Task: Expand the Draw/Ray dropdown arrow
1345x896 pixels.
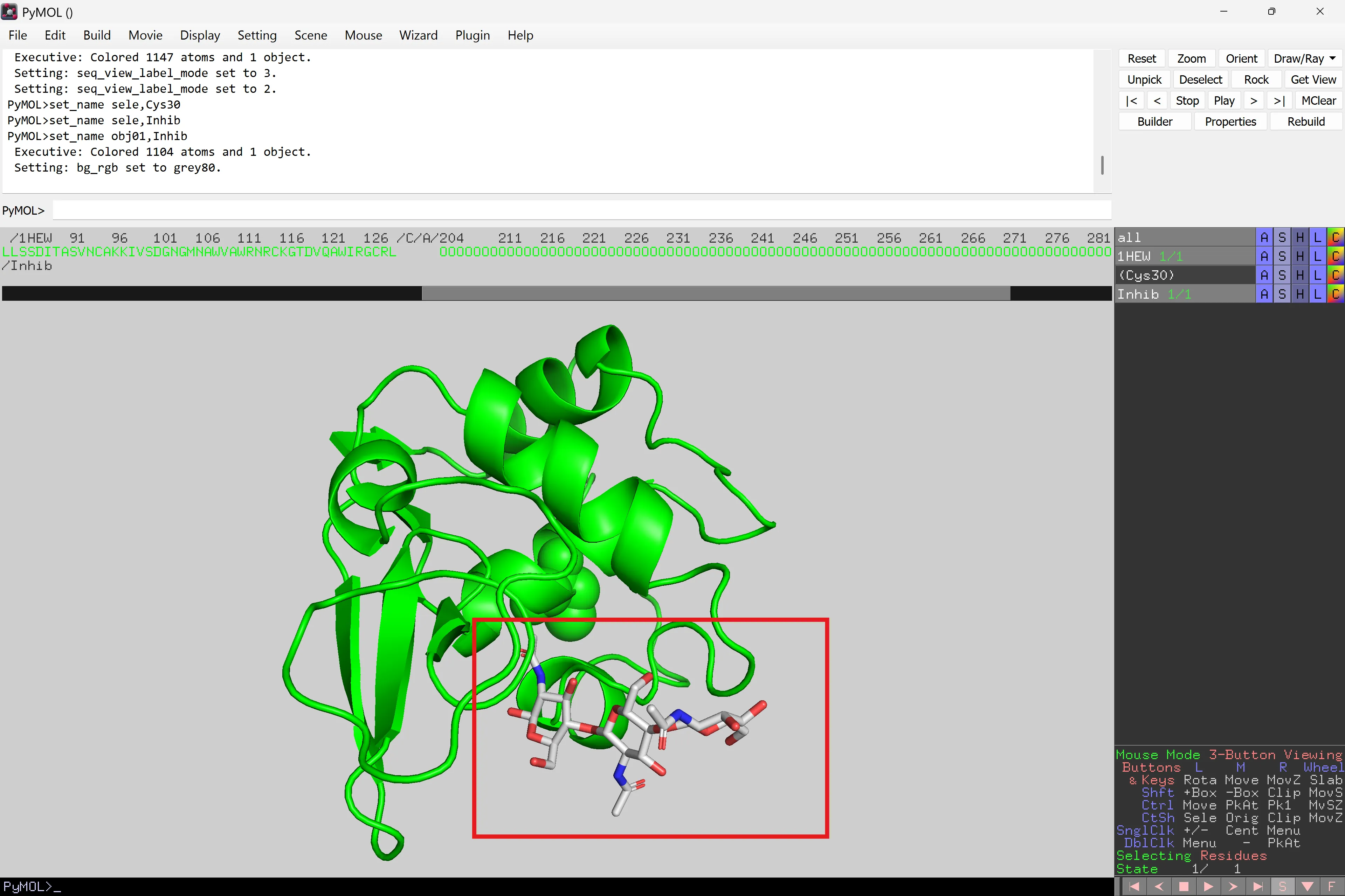Action: (x=1332, y=58)
